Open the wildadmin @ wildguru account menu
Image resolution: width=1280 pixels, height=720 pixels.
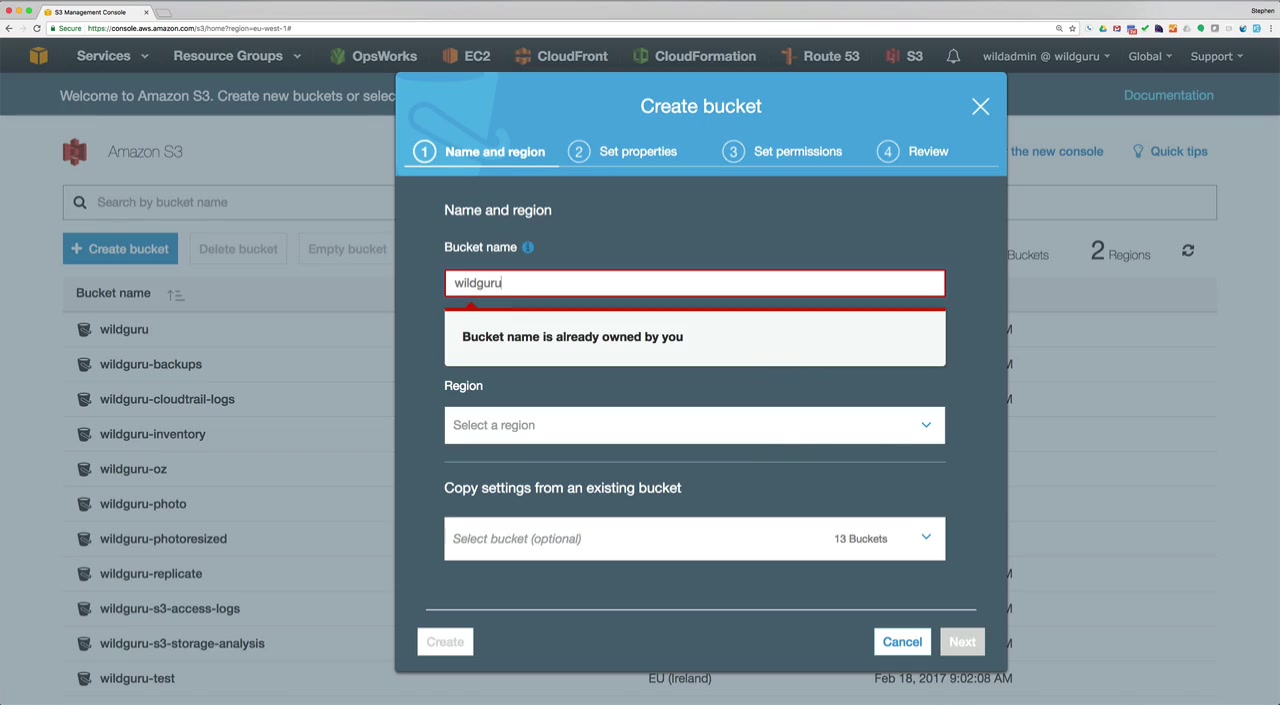pos(1046,56)
